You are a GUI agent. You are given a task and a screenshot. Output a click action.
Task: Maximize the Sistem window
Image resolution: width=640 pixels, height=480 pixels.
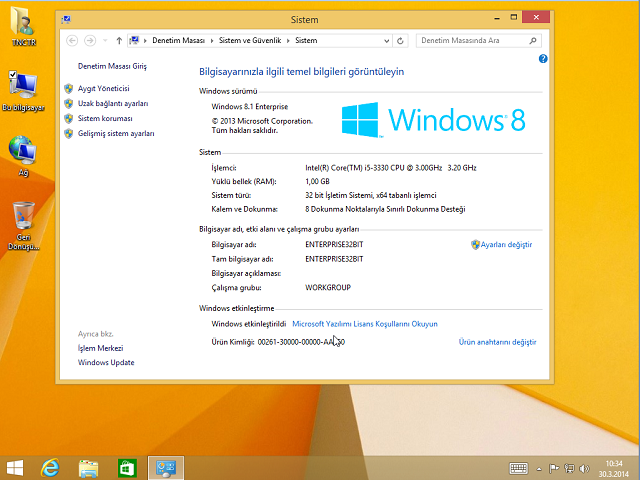pos(513,18)
